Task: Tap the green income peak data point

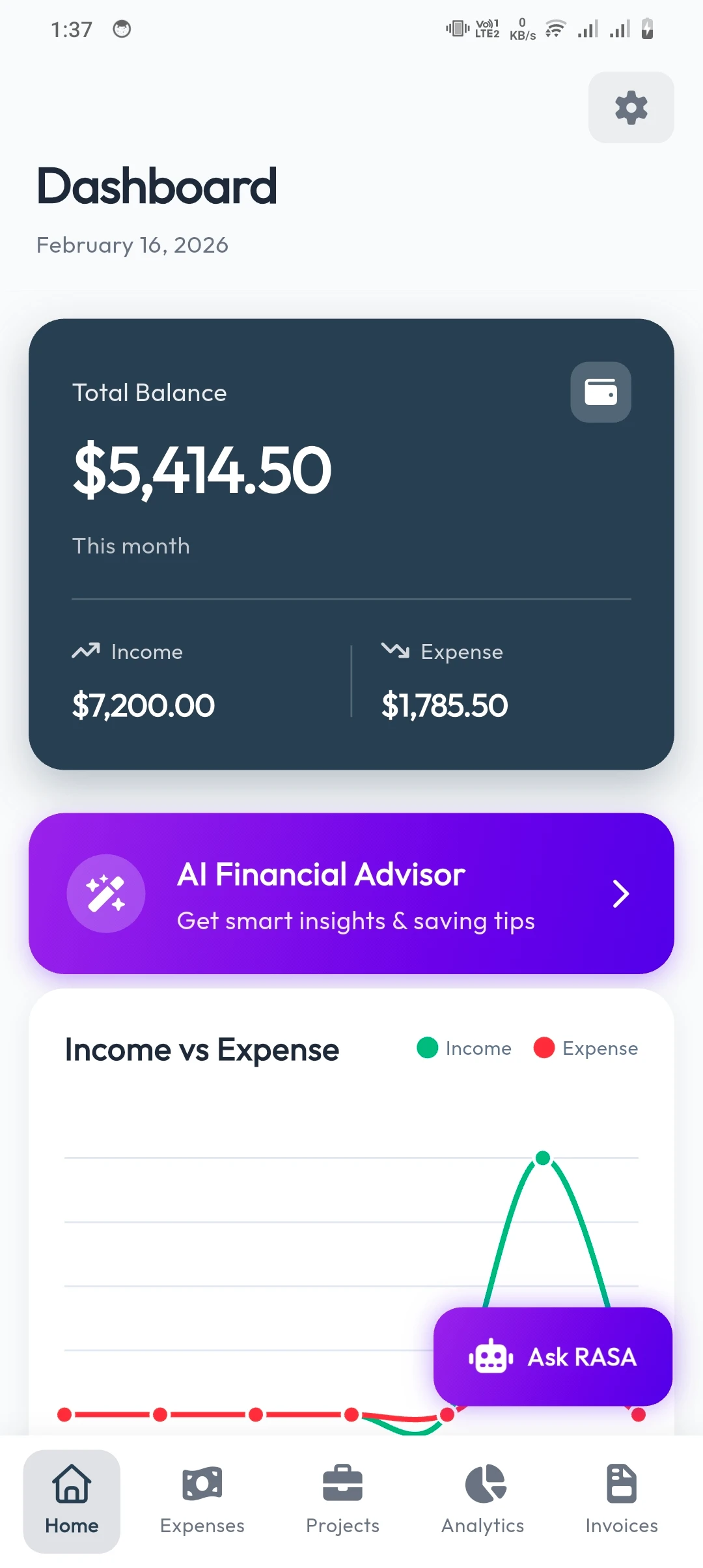Action: [x=543, y=1158]
